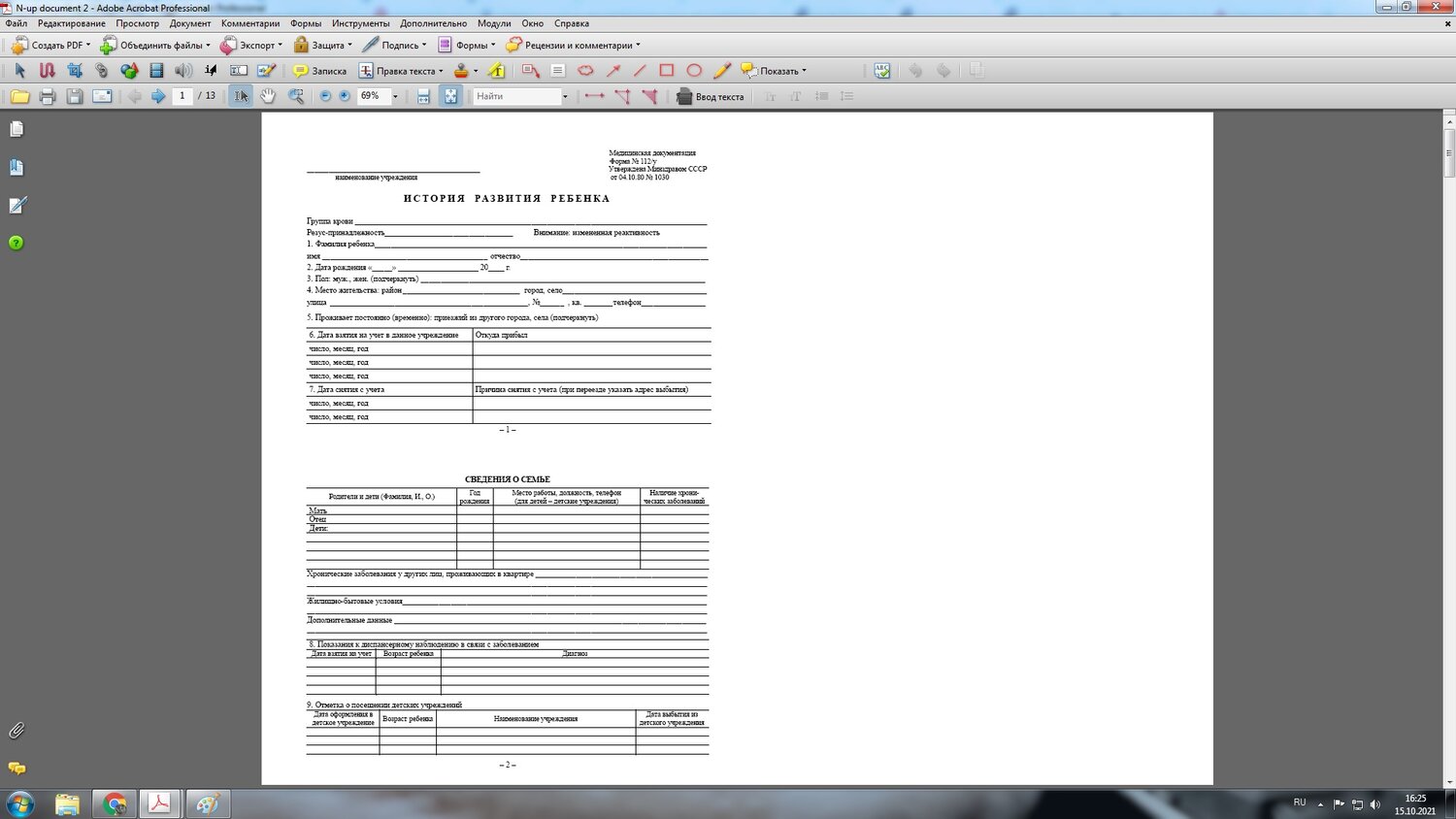The height and width of the screenshot is (819, 1456).
Task: Open Chrome from the taskbar
Action: tap(115, 803)
